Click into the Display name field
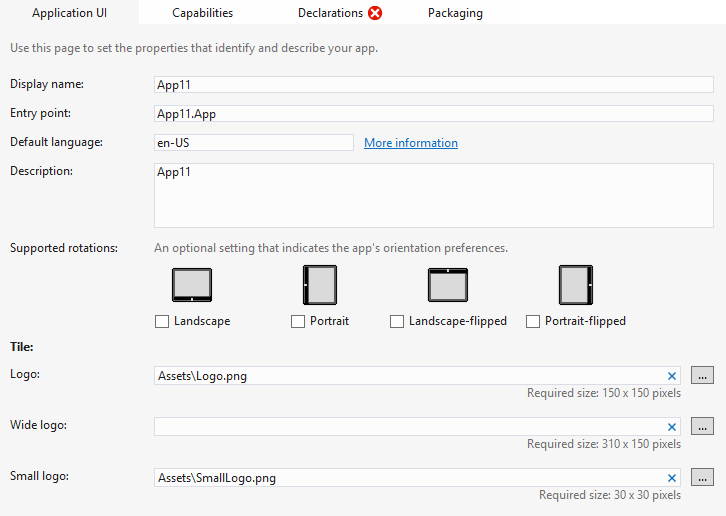Image resolution: width=726 pixels, height=516 pixels. point(434,85)
